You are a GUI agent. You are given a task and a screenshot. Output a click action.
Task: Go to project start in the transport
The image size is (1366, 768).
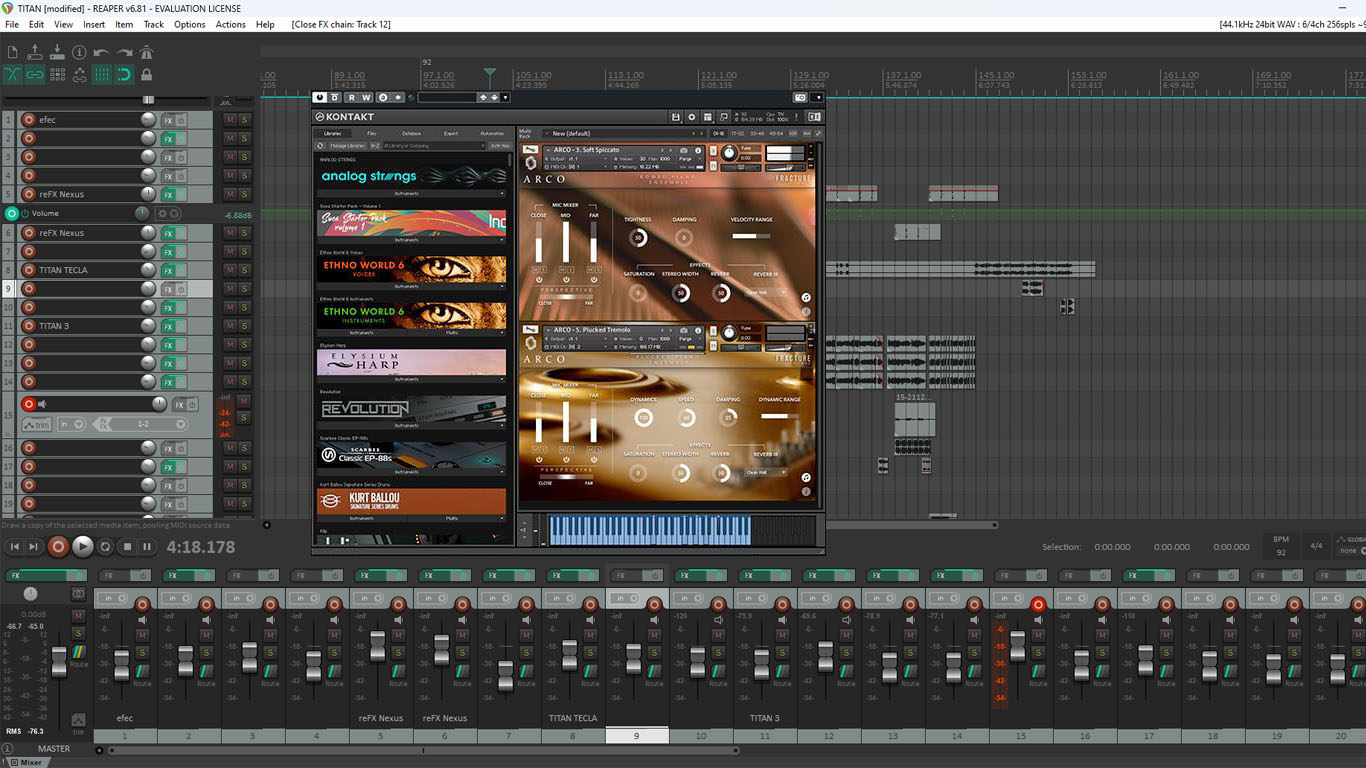(x=14, y=547)
